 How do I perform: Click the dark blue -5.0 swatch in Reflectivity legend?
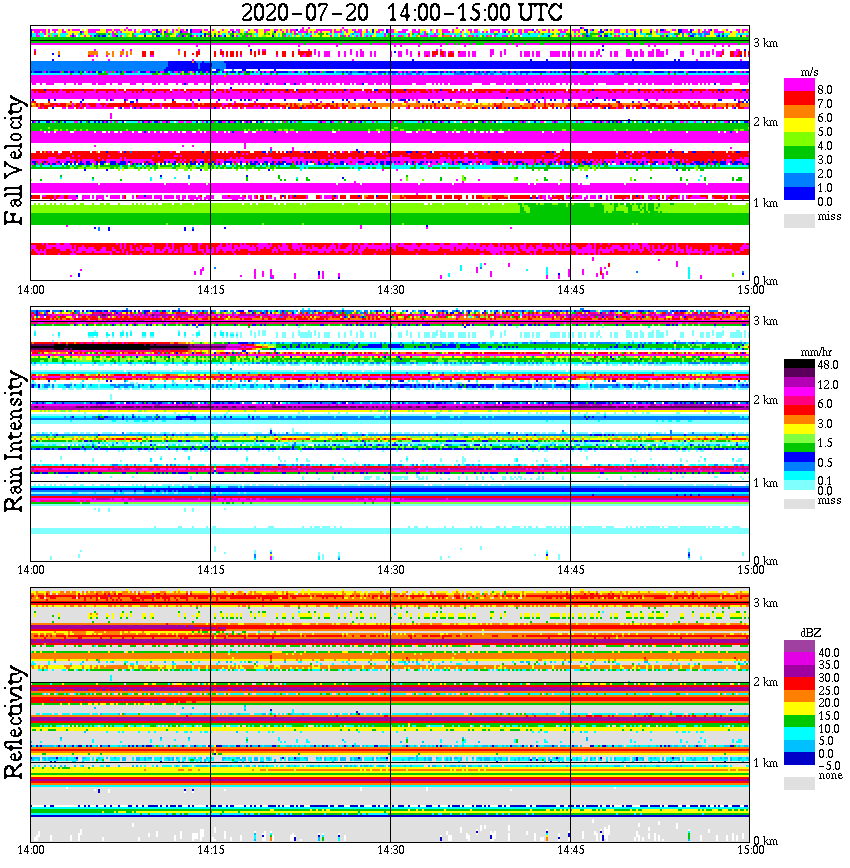[799, 758]
